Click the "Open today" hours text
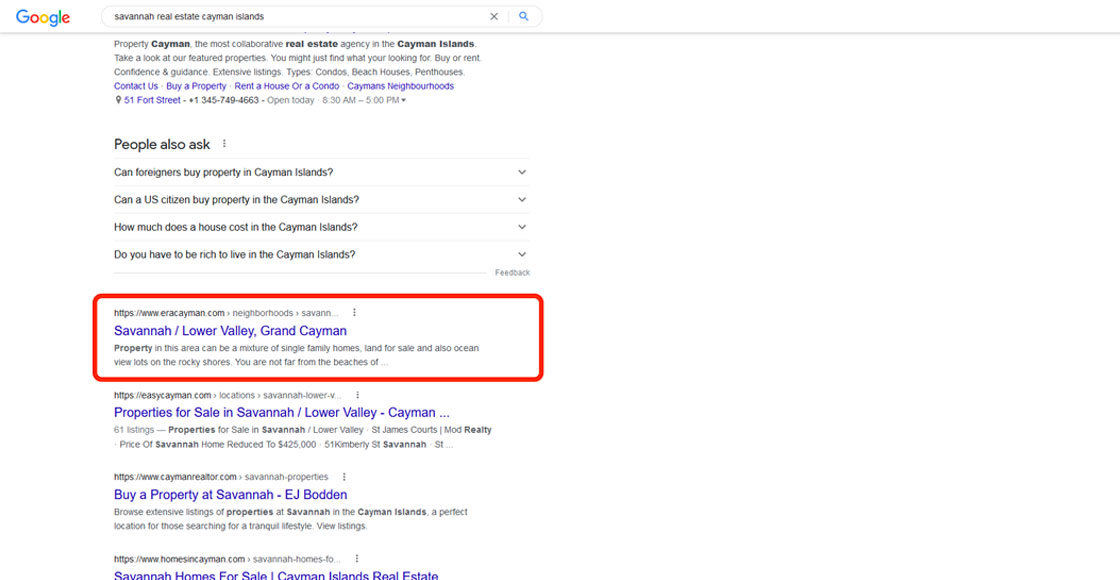The width and height of the screenshot is (1120, 580). coord(291,101)
